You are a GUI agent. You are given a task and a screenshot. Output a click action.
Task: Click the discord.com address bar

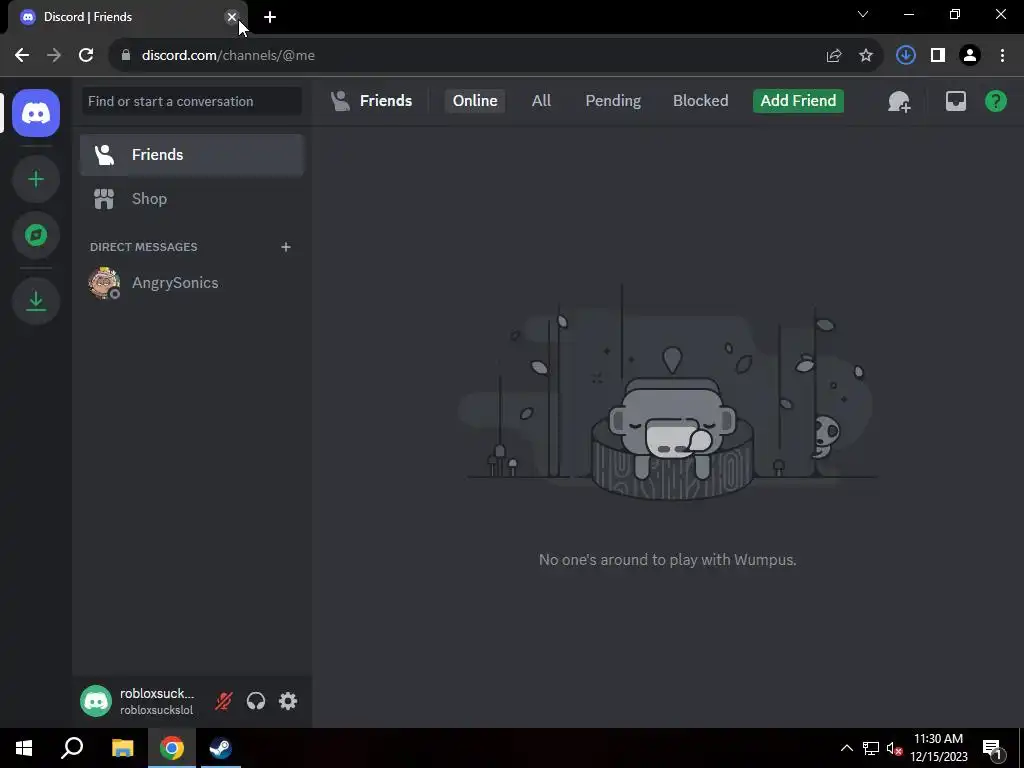point(496,56)
